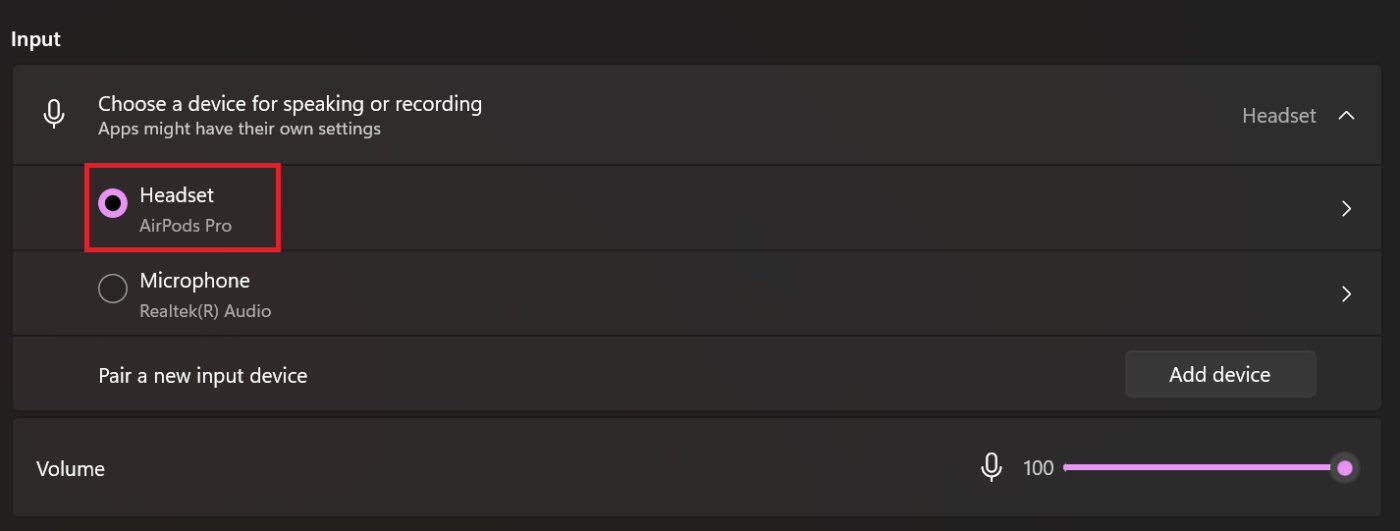Click the middle of the volume slider track
Viewport: 1400px width, 531px height.
pos(1198,467)
